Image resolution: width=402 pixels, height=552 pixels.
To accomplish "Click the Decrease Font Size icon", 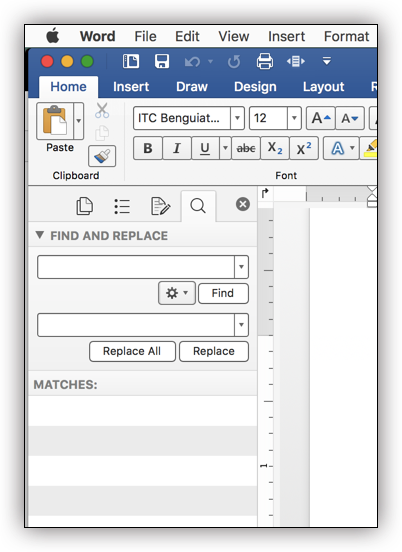I will point(350,118).
